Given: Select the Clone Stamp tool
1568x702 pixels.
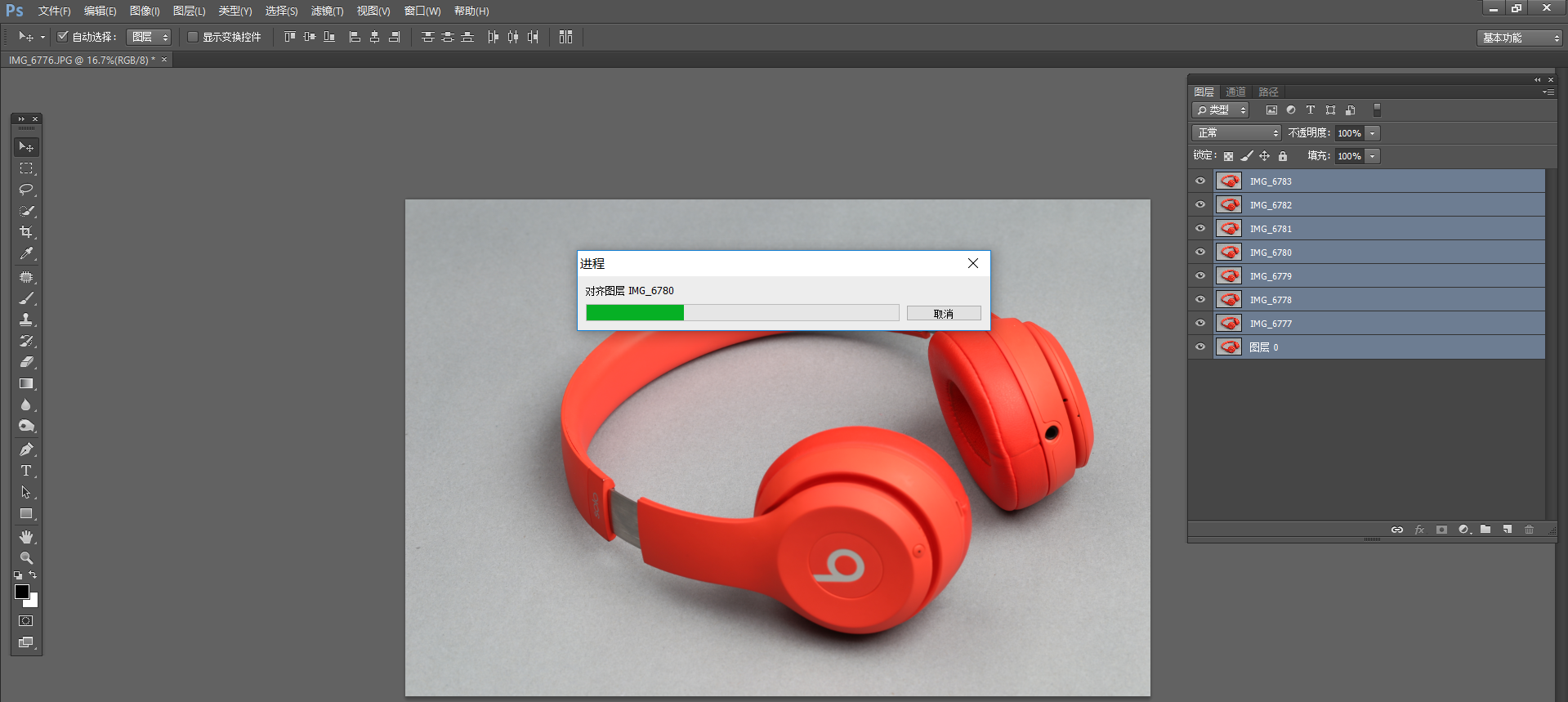Looking at the screenshot, I should pyautogui.click(x=26, y=320).
